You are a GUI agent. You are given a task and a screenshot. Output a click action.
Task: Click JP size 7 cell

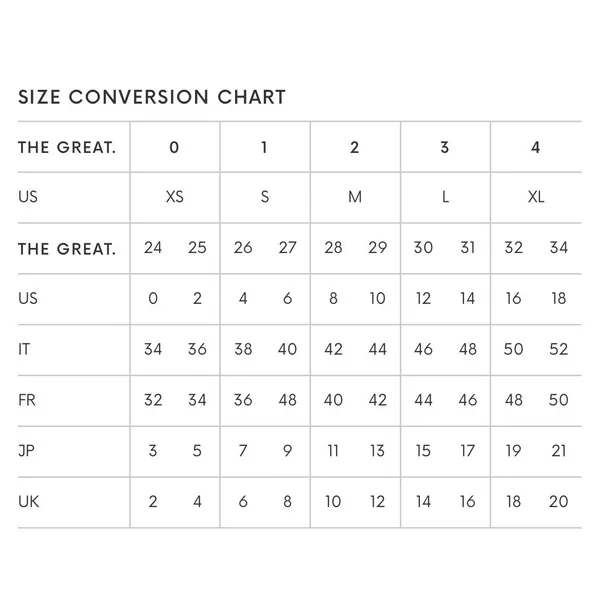tap(243, 451)
